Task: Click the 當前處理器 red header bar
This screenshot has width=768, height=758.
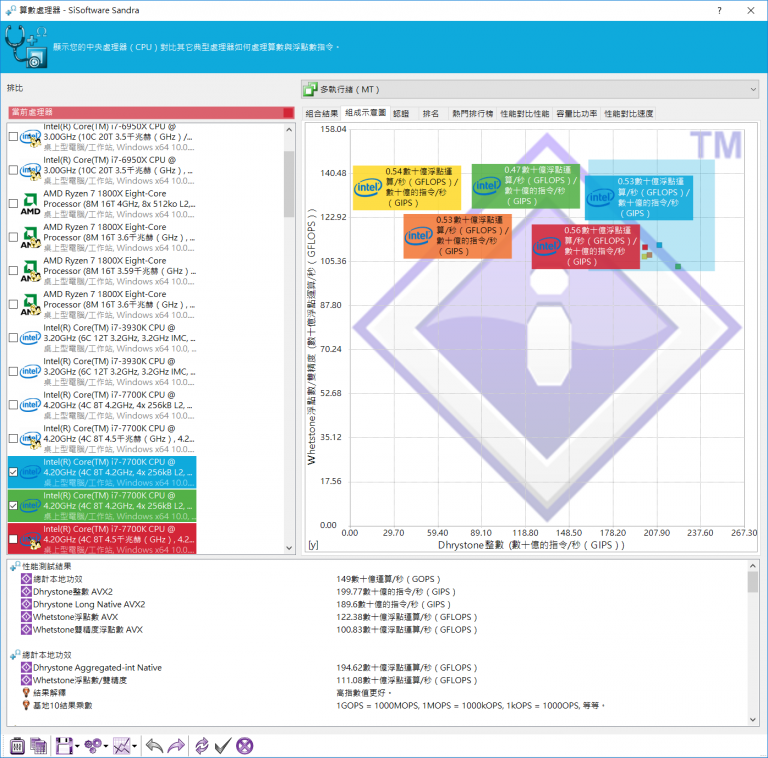Action: [x=151, y=112]
